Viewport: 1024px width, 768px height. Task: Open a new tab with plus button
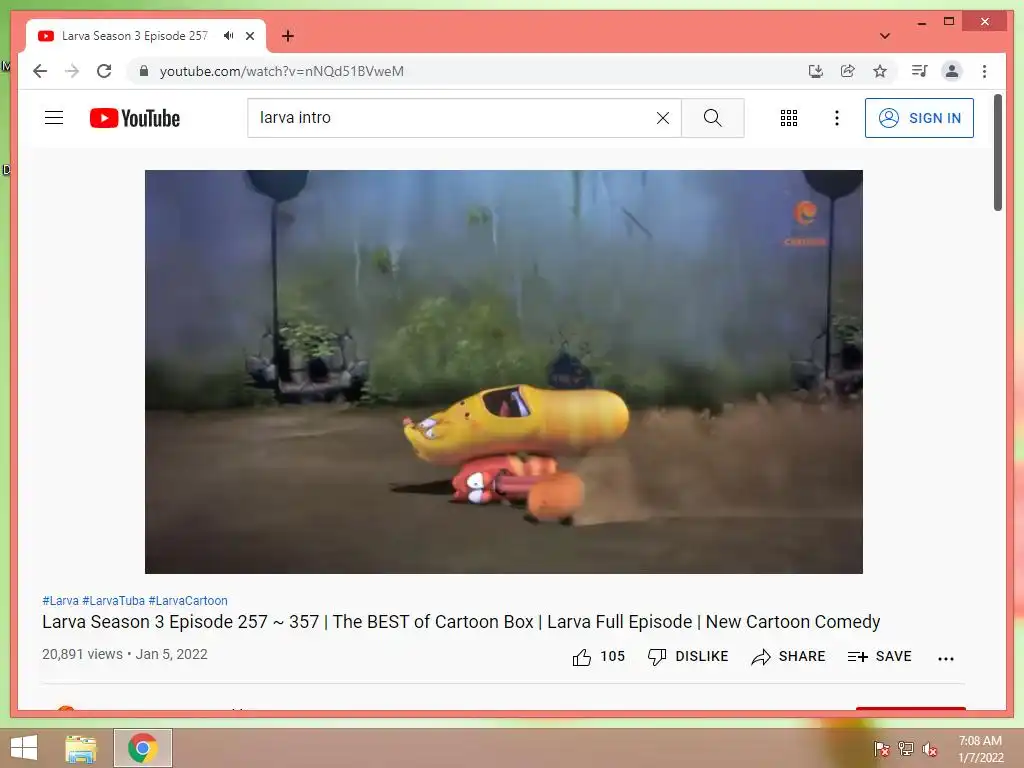point(287,36)
